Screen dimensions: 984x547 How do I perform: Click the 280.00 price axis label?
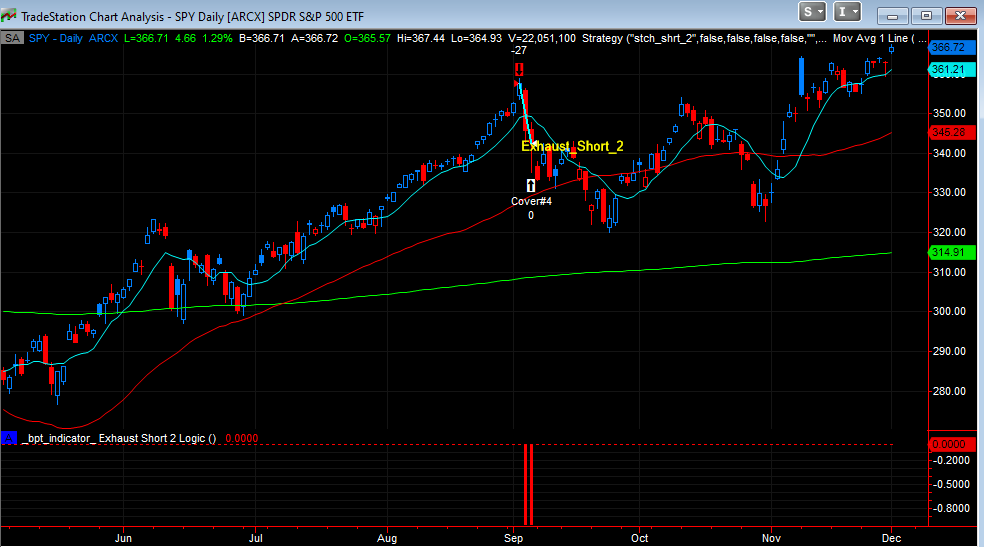click(x=949, y=391)
